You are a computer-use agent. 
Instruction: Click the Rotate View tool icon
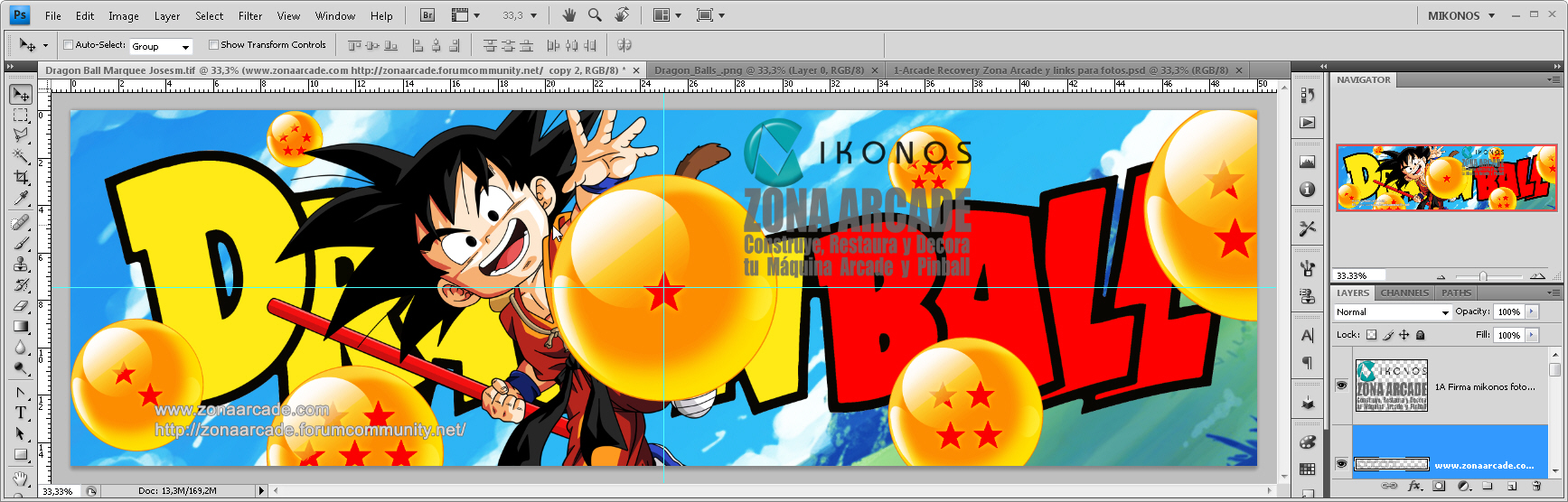(622, 15)
